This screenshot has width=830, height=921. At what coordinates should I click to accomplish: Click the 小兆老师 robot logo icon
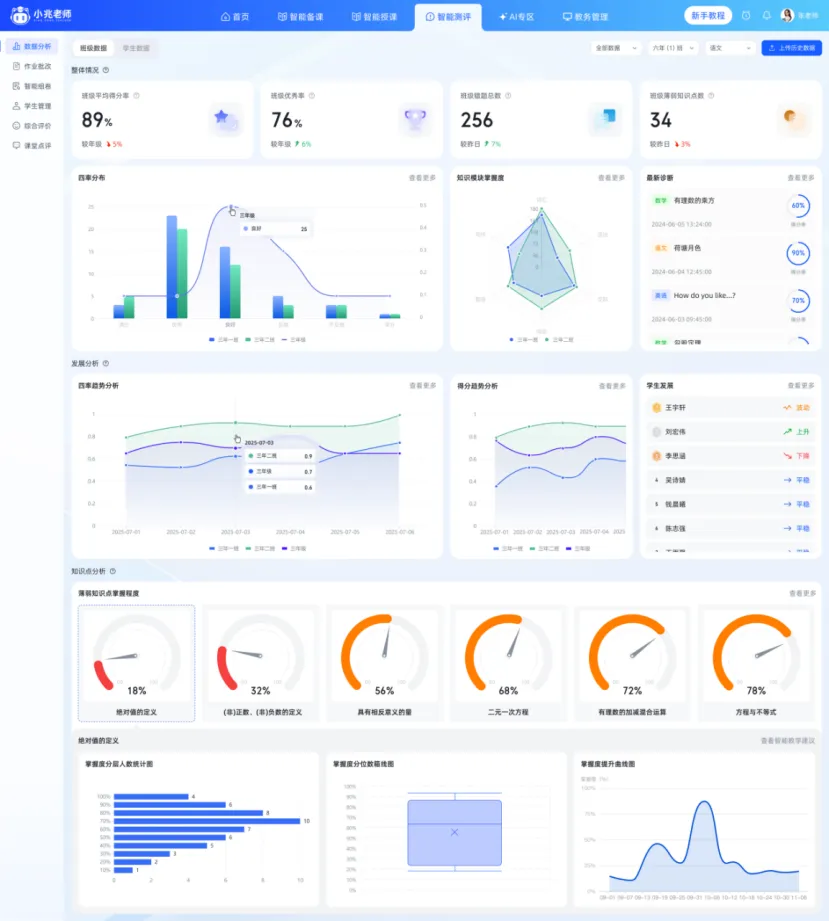tap(19, 15)
